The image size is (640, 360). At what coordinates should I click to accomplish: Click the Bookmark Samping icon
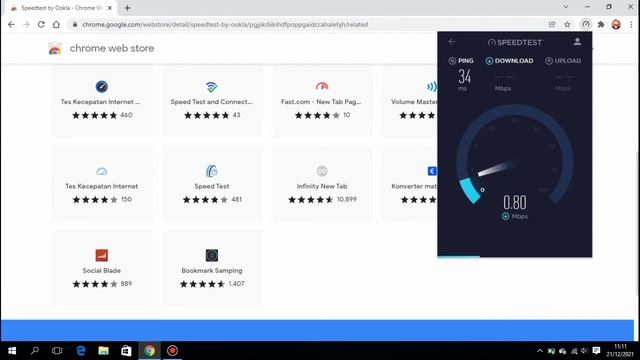pyautogui.click(x=211, y=255)
